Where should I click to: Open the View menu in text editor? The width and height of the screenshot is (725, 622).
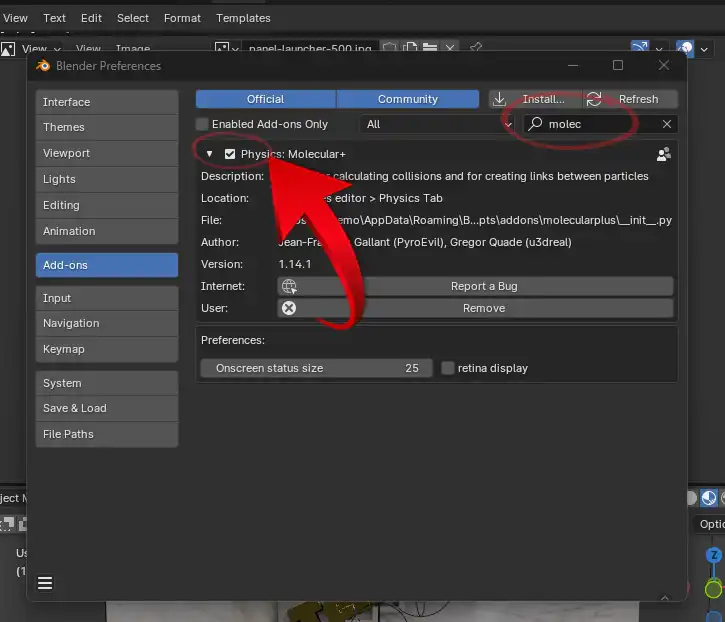coord(15,18)
